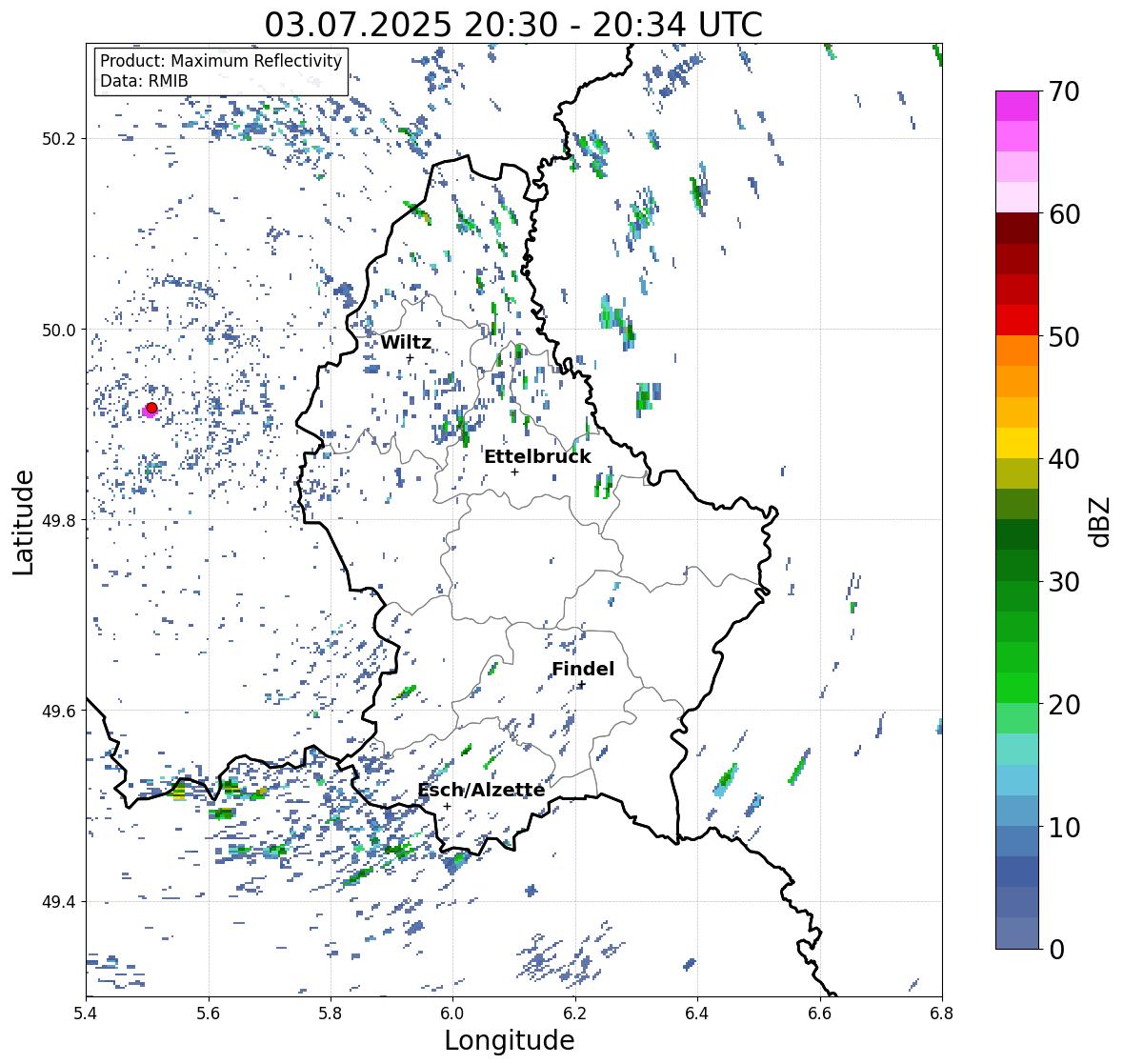Click the Esch/Alzette station label
Image resolution: width=1123 pixels, height=1064 pixels.
[x=481, y=790]
